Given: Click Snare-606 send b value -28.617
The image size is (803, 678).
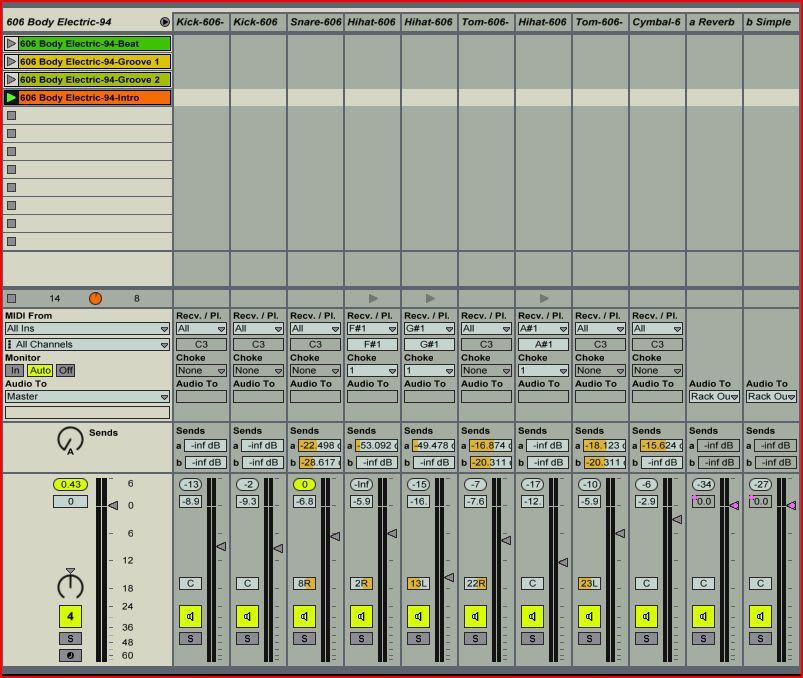Looking at the screenshot, I should pyautogui.click(x=320, y=462).
